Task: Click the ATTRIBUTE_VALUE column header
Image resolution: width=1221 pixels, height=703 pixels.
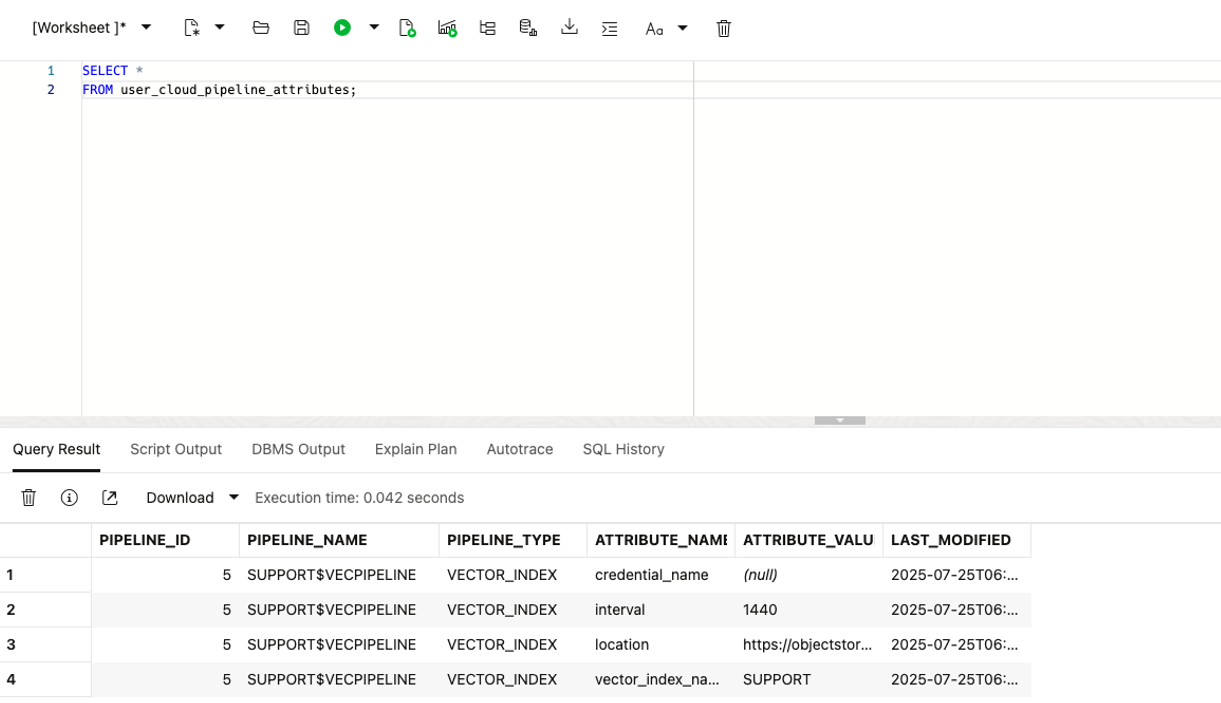Action: [x=809, y=540]
